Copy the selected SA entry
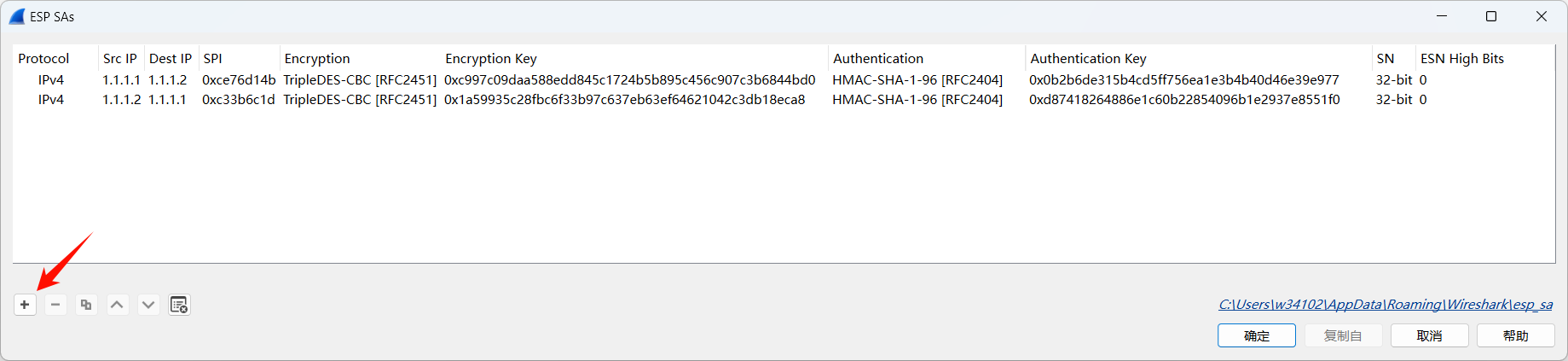 pos(86,305)
